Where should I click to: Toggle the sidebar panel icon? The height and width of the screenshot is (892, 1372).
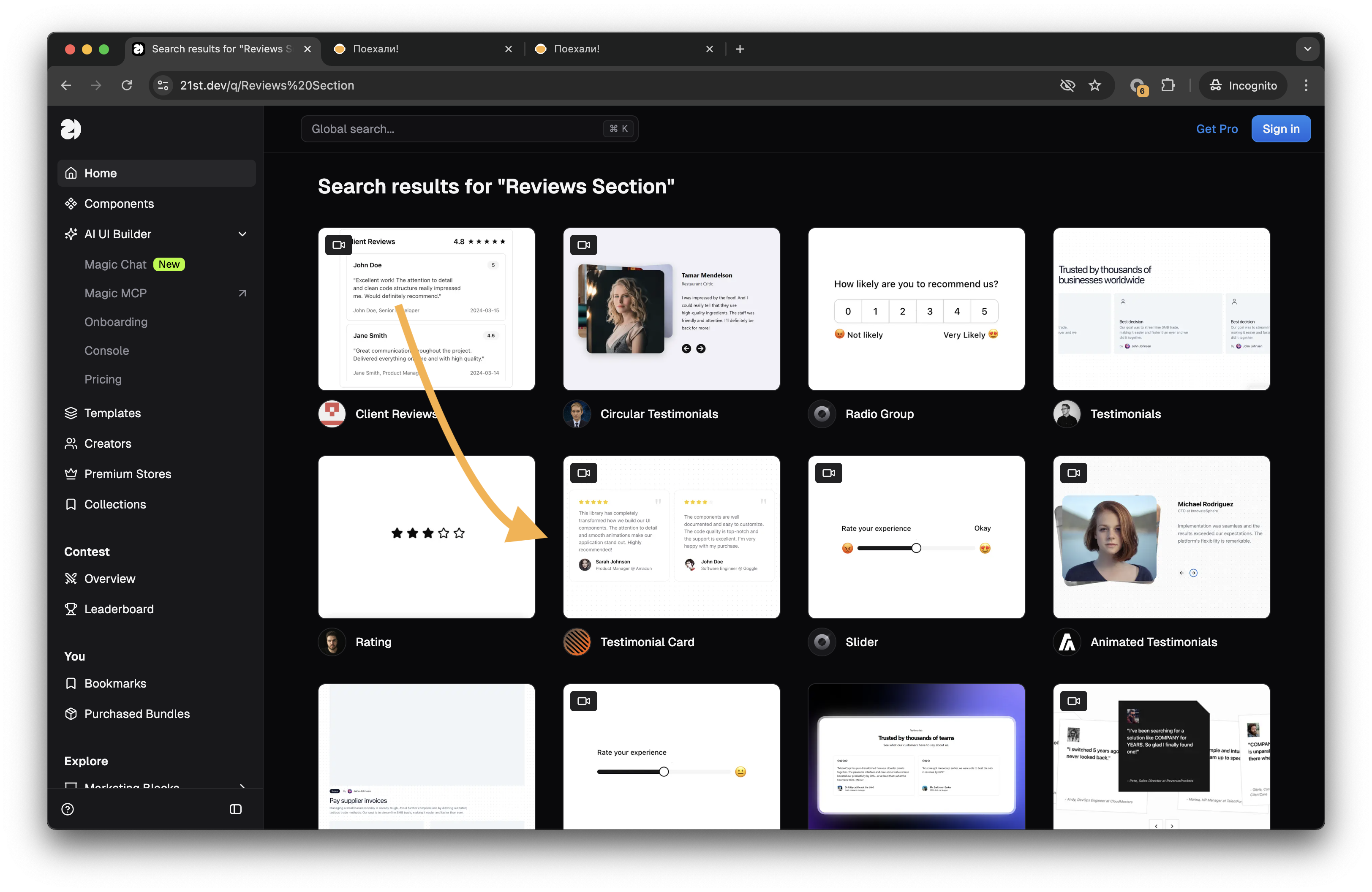coord(235,809)
